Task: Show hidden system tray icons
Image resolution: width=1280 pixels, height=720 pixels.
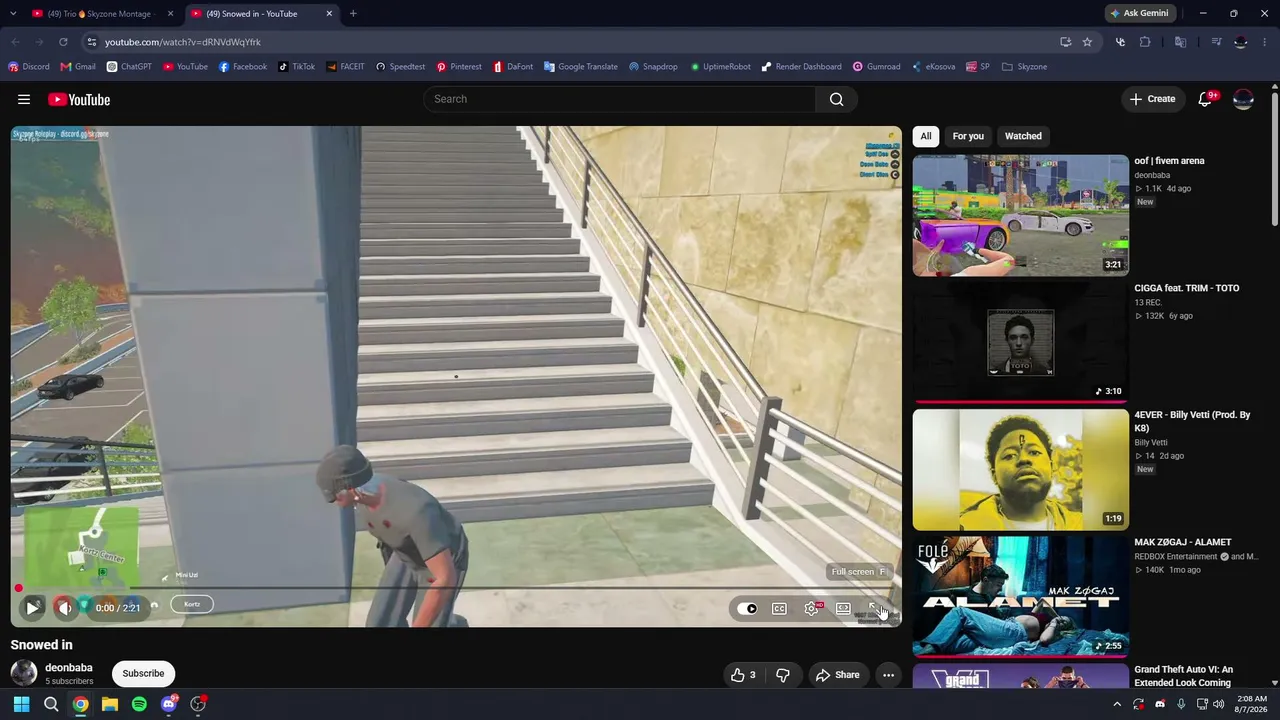Action: coord(1117,704)
